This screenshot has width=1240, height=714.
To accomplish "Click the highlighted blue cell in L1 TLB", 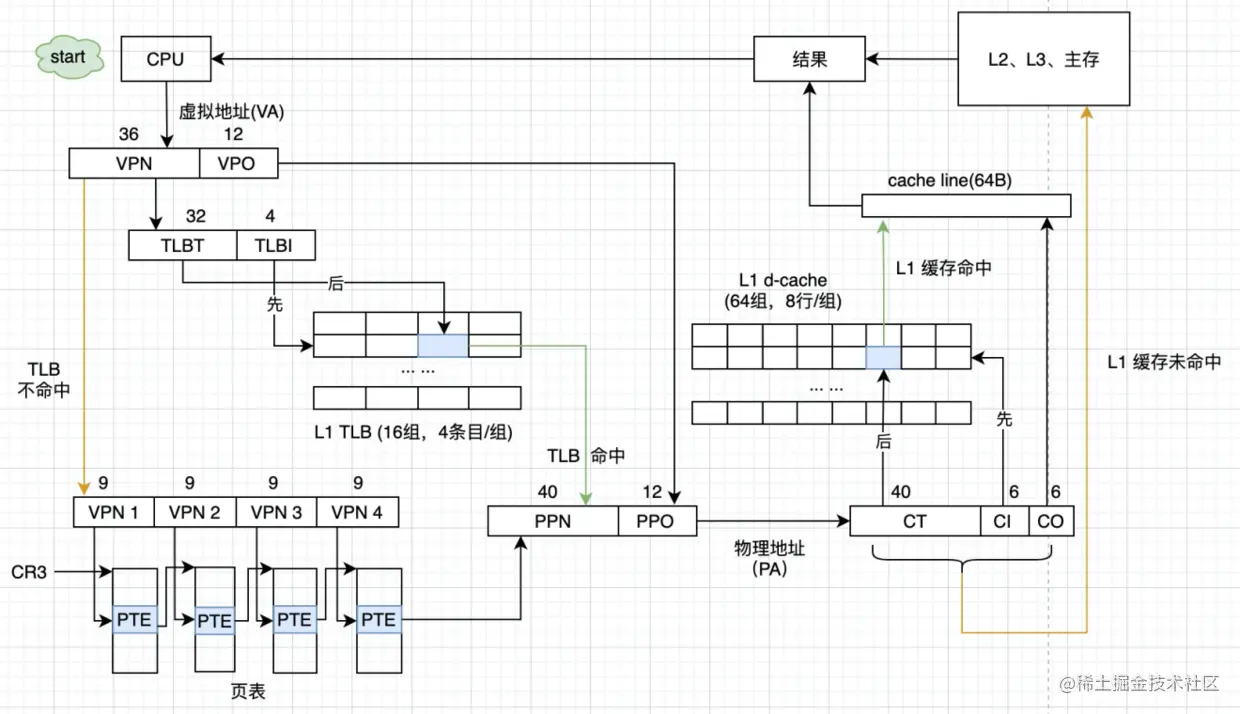I will [x=442, y=345].
